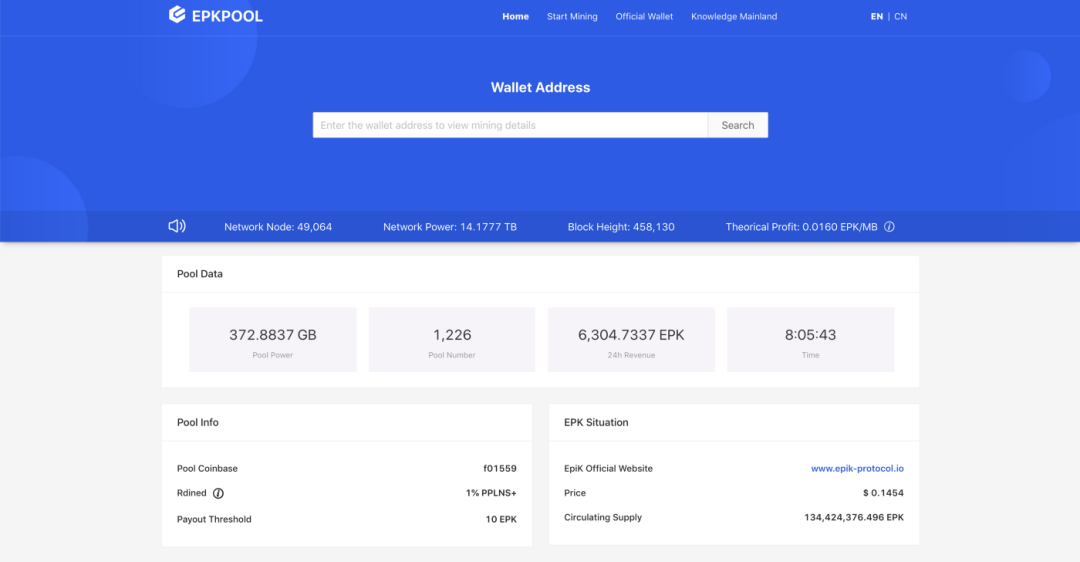Click the 8:05:43 Time card

click(x=811, y=340)
